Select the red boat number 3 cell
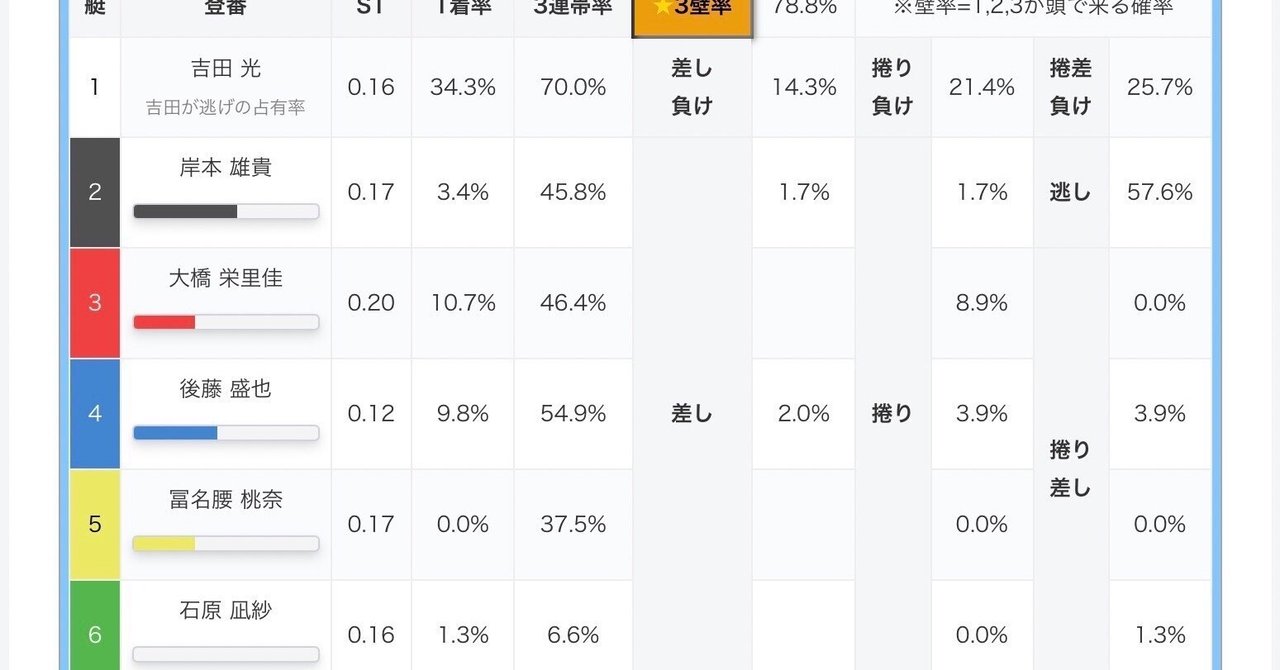Viewport: 1280px width, 670px height. 95,303
